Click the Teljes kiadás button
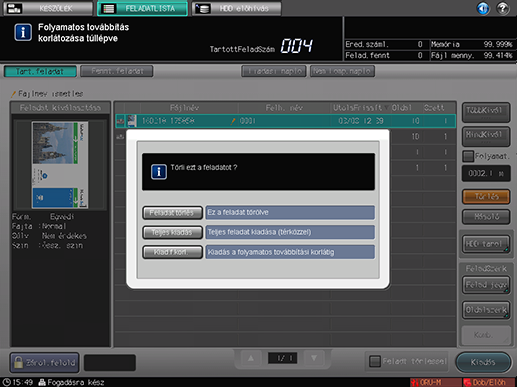 (x=172, y=232)
